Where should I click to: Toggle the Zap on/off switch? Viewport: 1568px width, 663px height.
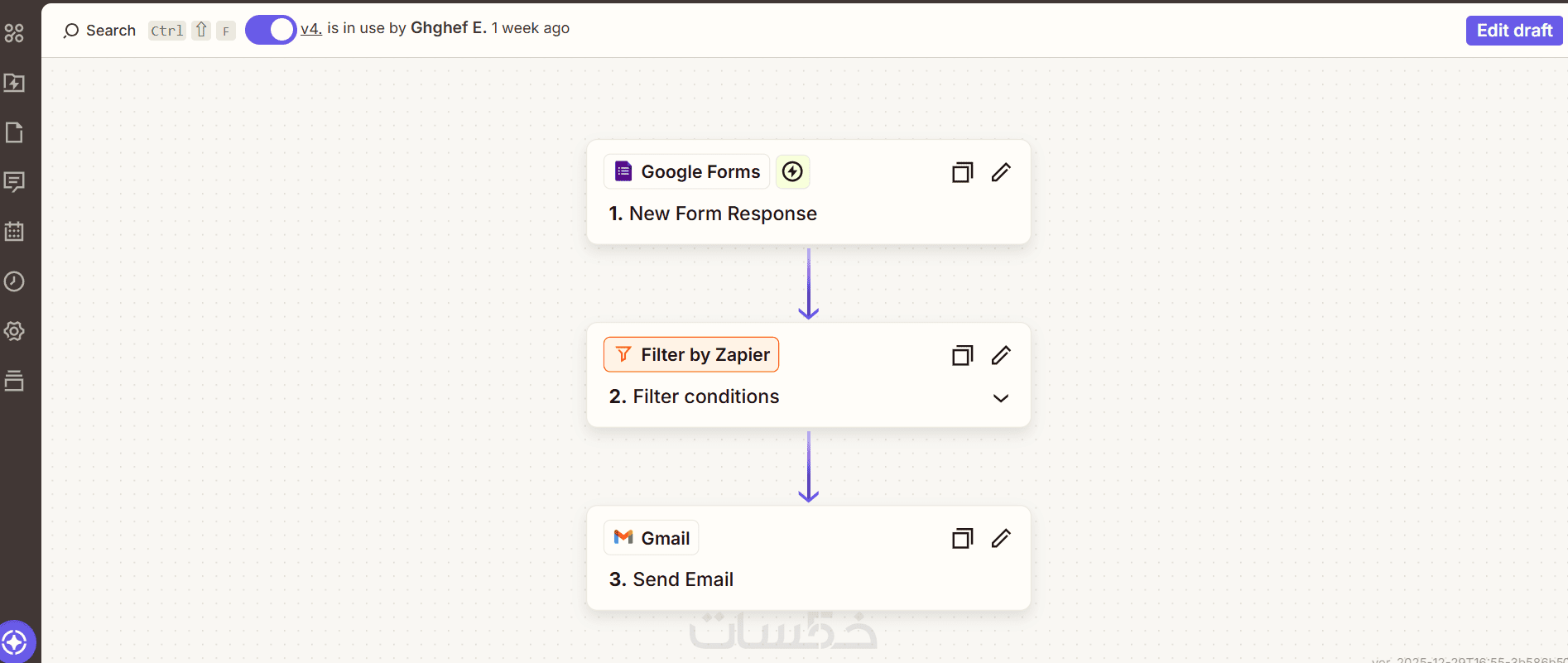[x=271, y=30]
